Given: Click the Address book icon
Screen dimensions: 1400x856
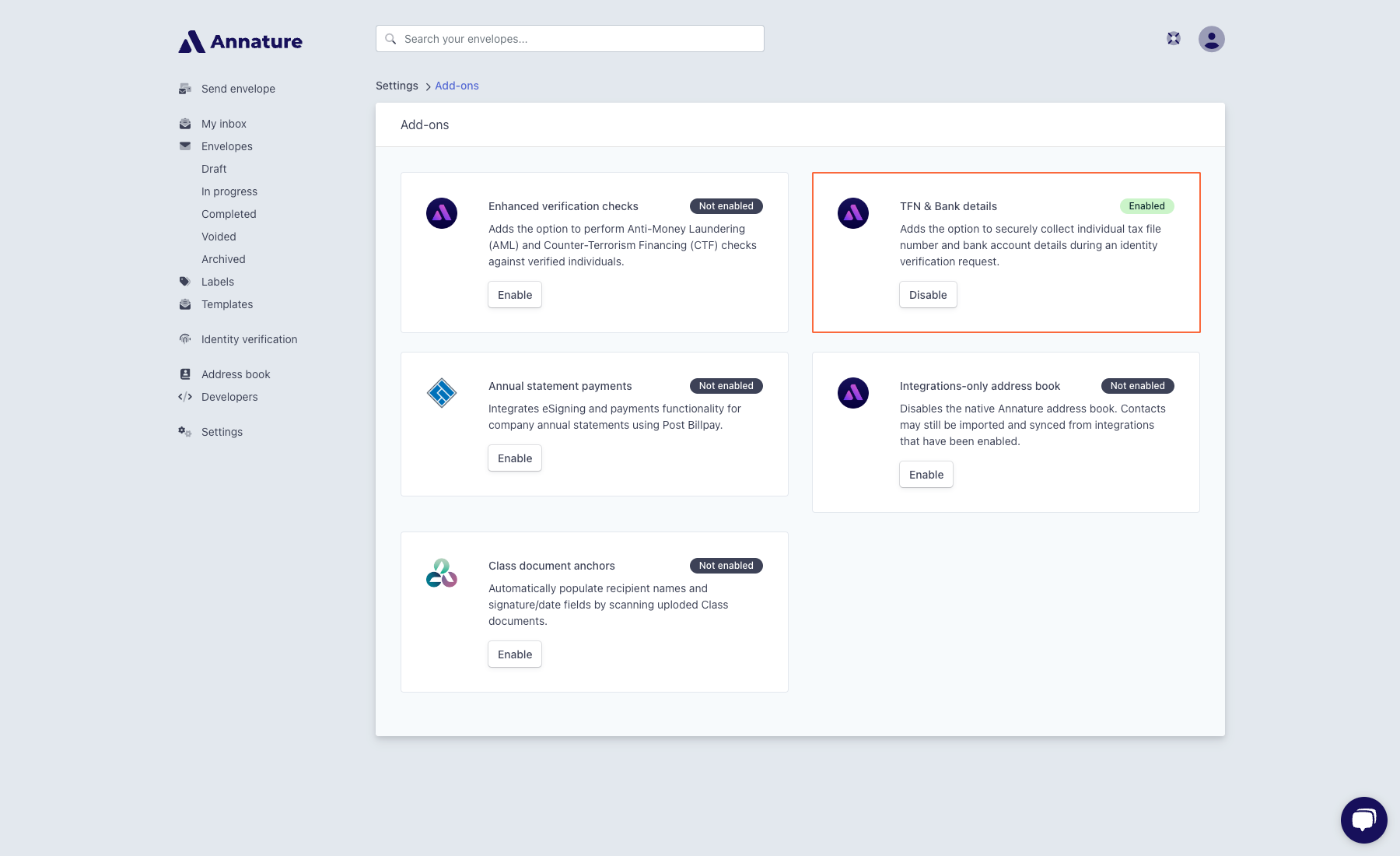Looking at the screenshot, I should point(185,374).
